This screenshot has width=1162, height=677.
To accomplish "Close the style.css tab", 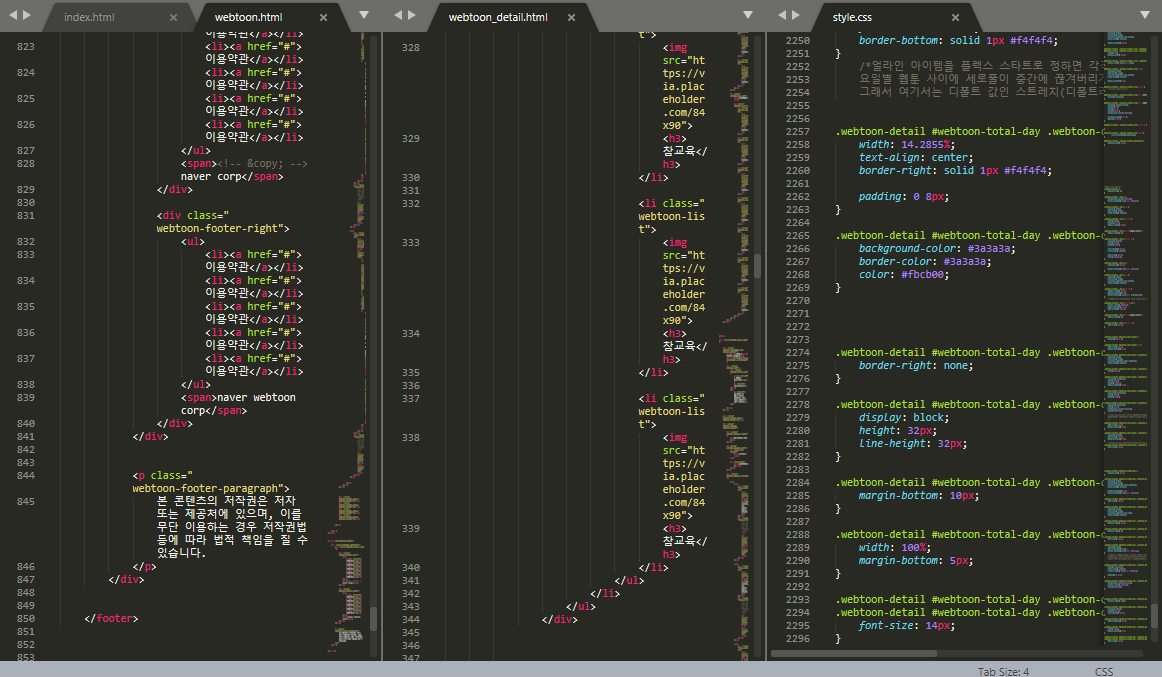I will tap(955, 17).
